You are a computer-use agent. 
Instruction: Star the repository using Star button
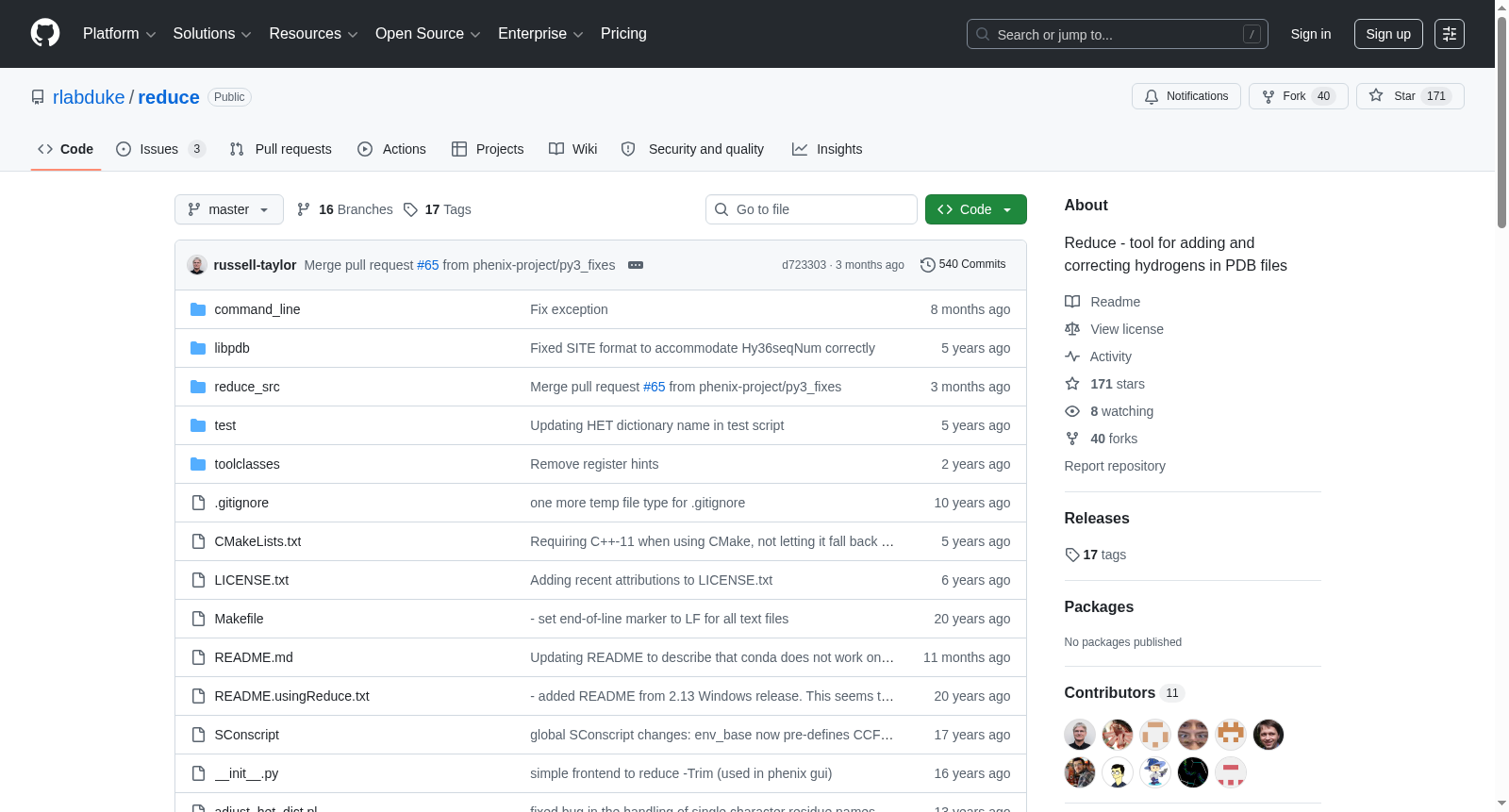pyautogui.click(x=1410, y=96)
